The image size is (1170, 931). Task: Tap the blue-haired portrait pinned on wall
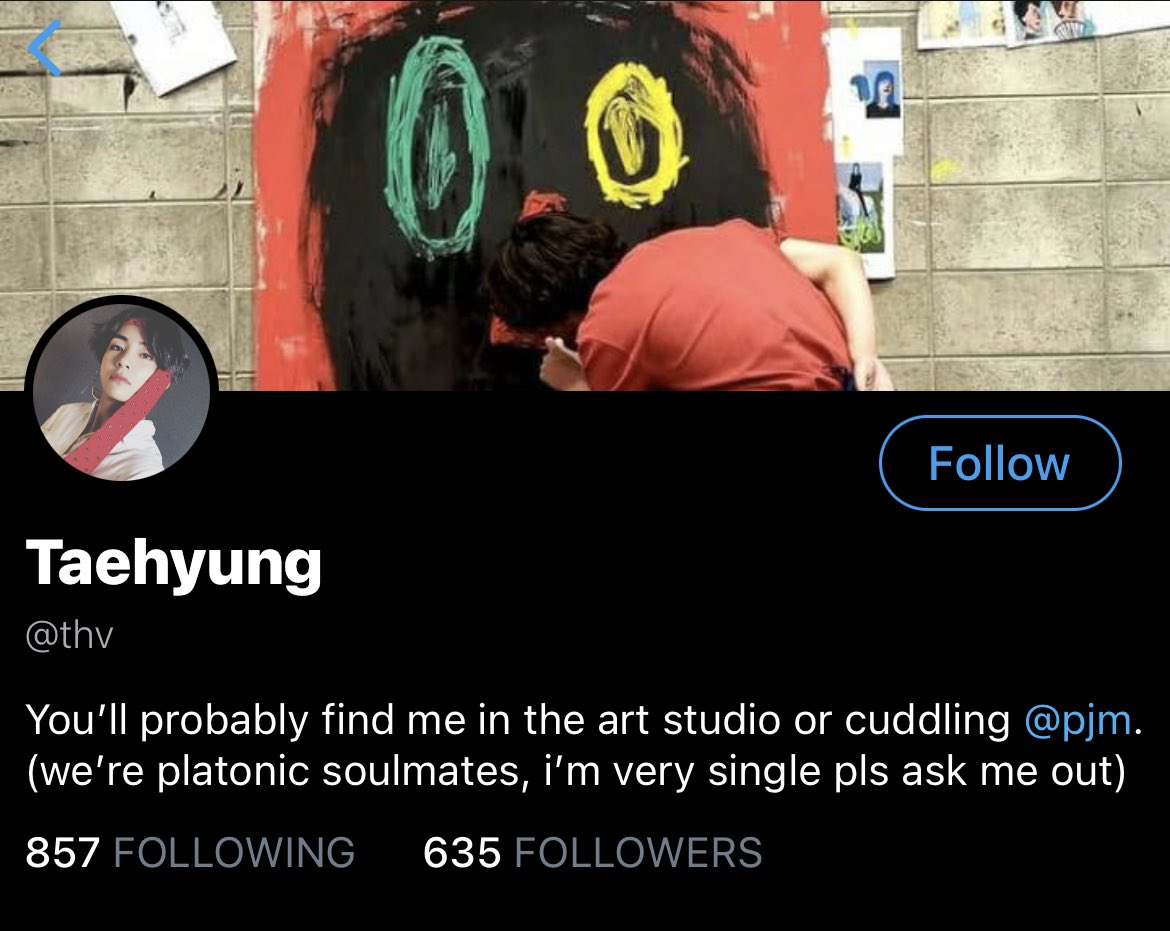(882, 89)
